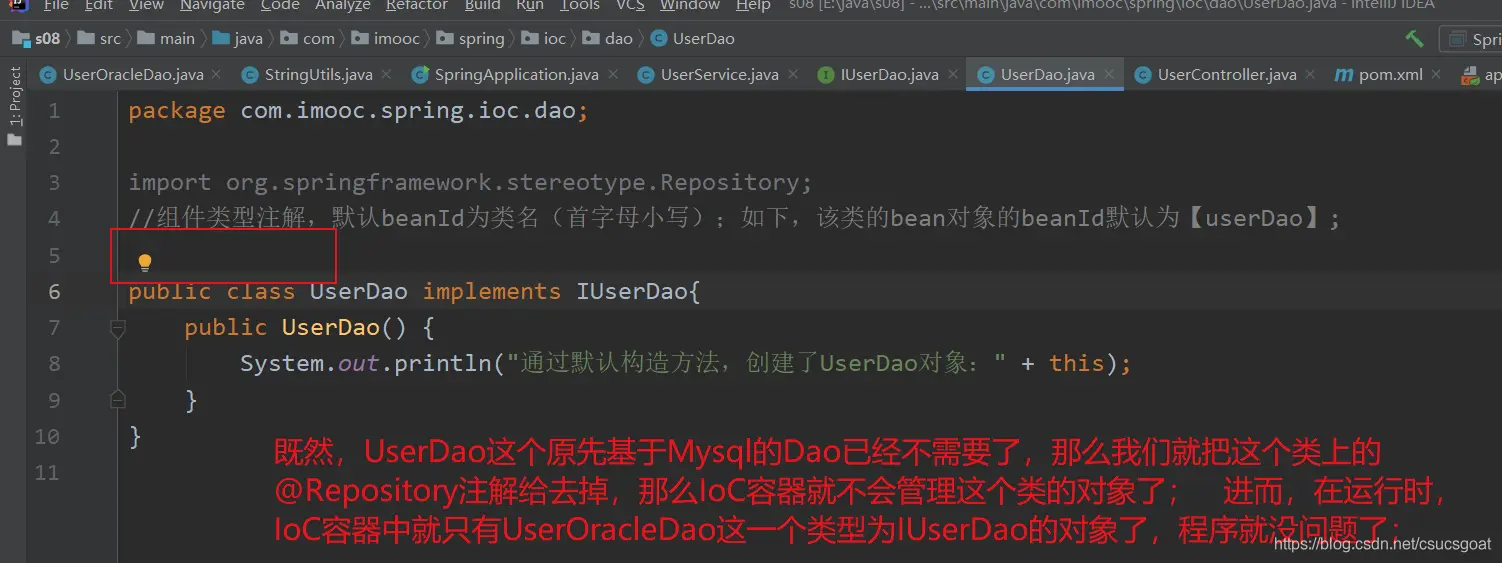Close the pom.xml tab
The image size is (1502, 563).
tap(1437, 74)
